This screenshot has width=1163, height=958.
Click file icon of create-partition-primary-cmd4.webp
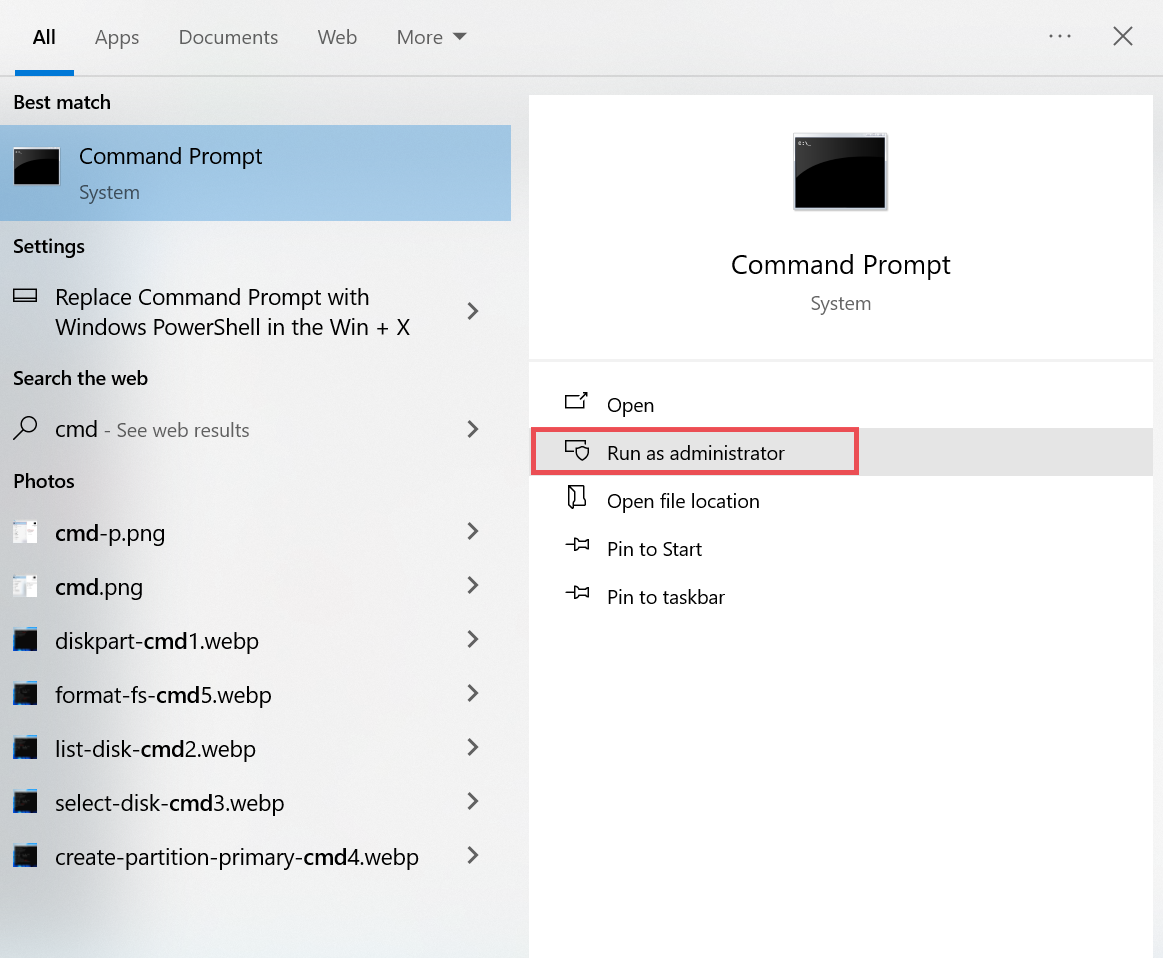coord(25,856)
